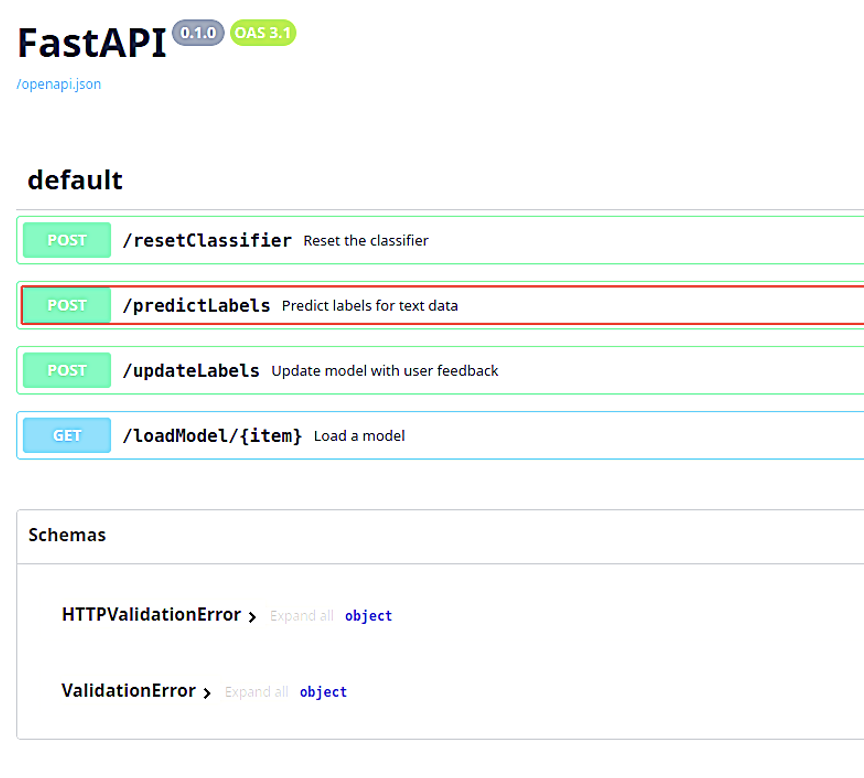Click the object type label of HTTPValidationError
864x778 pixels.
368,616
